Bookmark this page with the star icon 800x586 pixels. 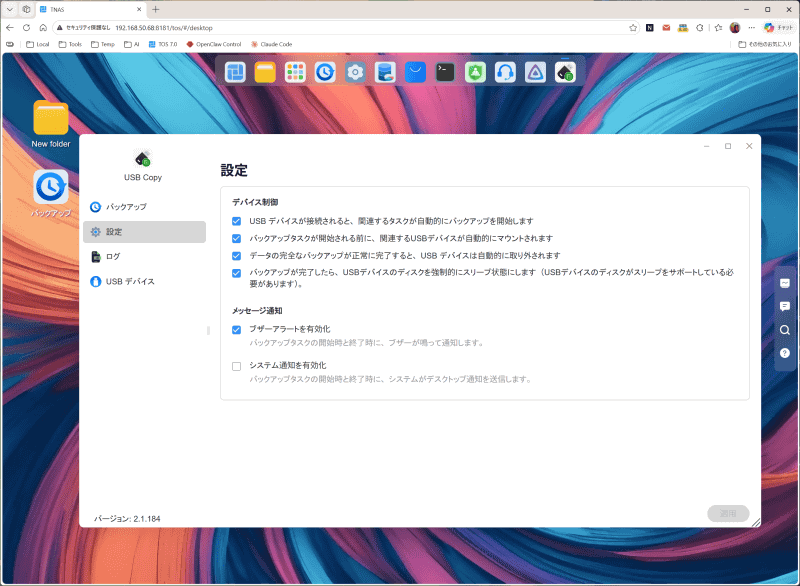click(633, 28)
